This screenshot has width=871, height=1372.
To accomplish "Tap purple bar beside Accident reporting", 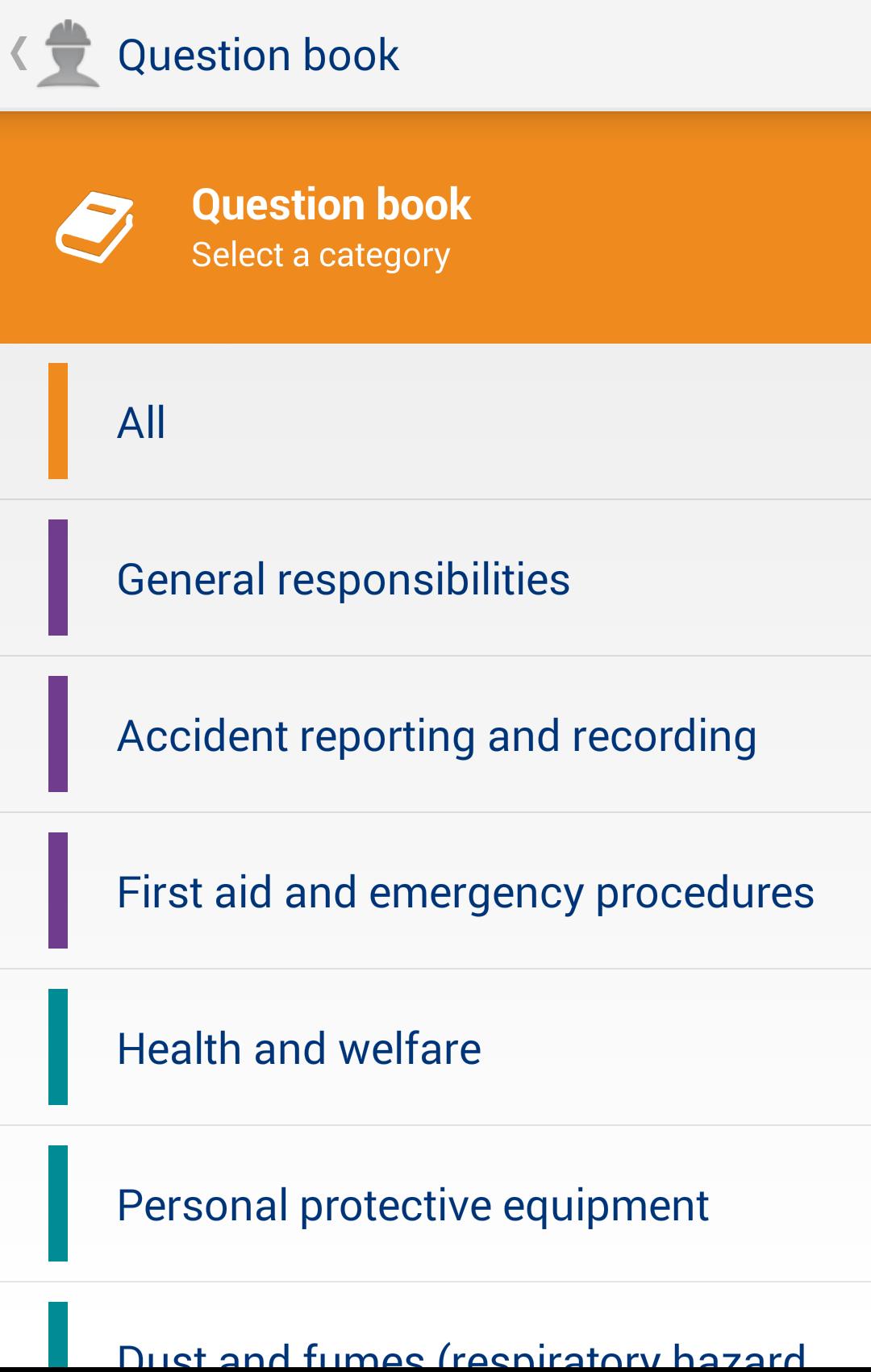I will 58,733.
